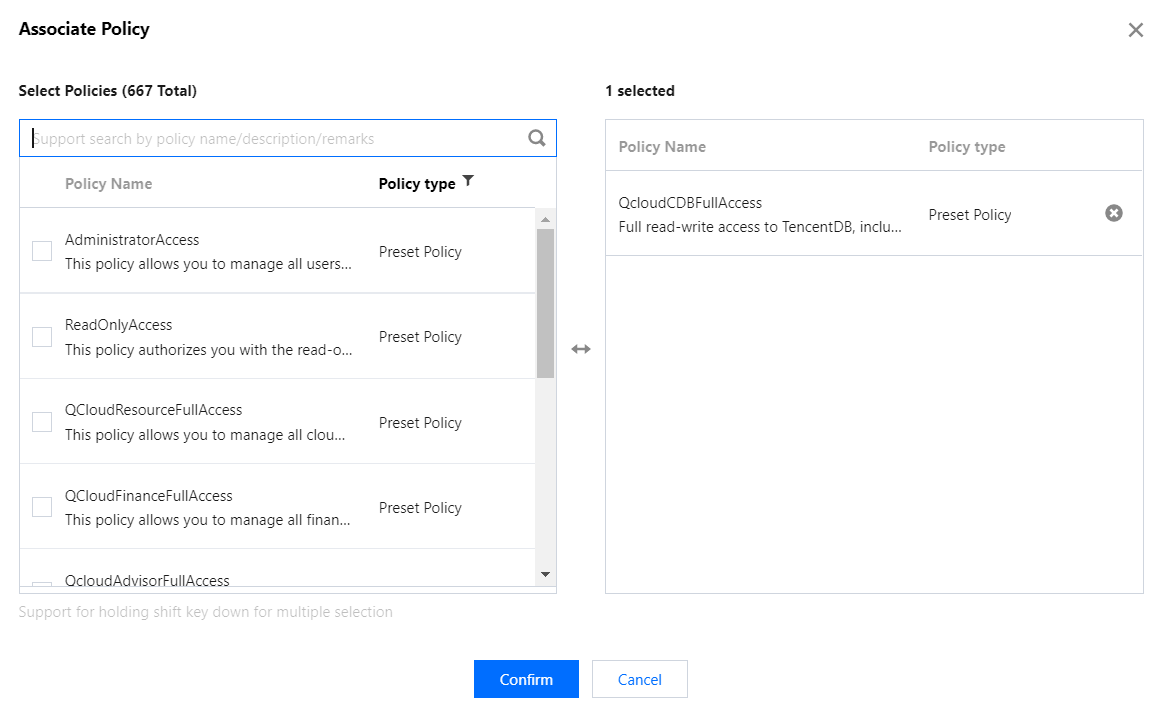The height and width of the screenshot is (714, 1161).
Task: Click the search magnifier icon
Action: click(x=537, y=139)
